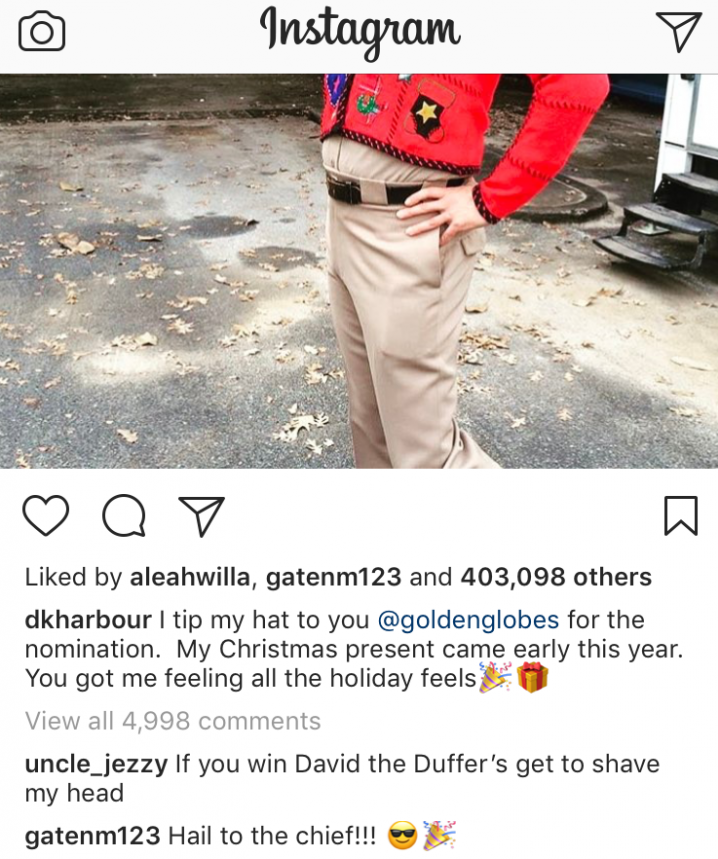Image resolution: width=718 pixels, height=859 pixels.
Task: Tap the post photo of red sweater
Action: coord(359,271)
